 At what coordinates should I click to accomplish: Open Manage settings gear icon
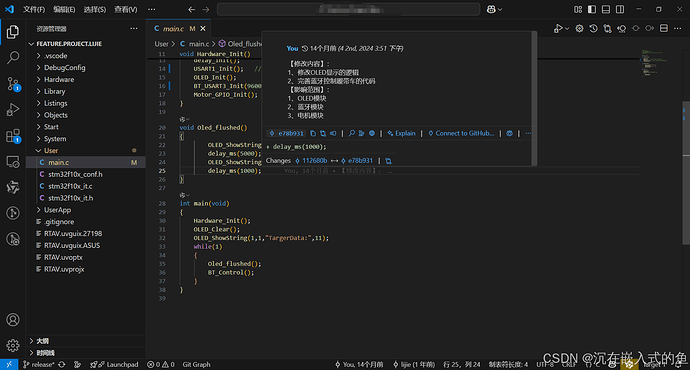tap(13, 345)
